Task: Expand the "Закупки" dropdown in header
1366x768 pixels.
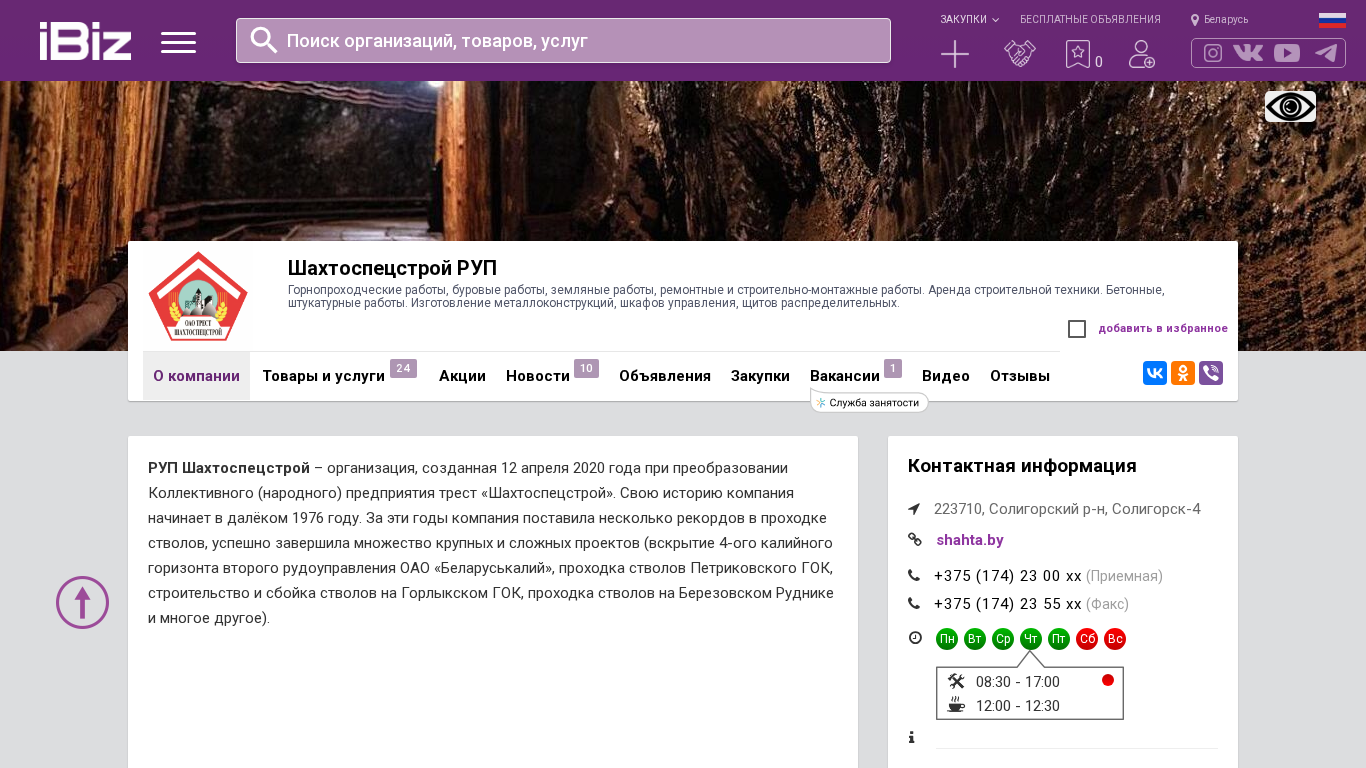Action: pyautogui.click(x=968, y=19)
